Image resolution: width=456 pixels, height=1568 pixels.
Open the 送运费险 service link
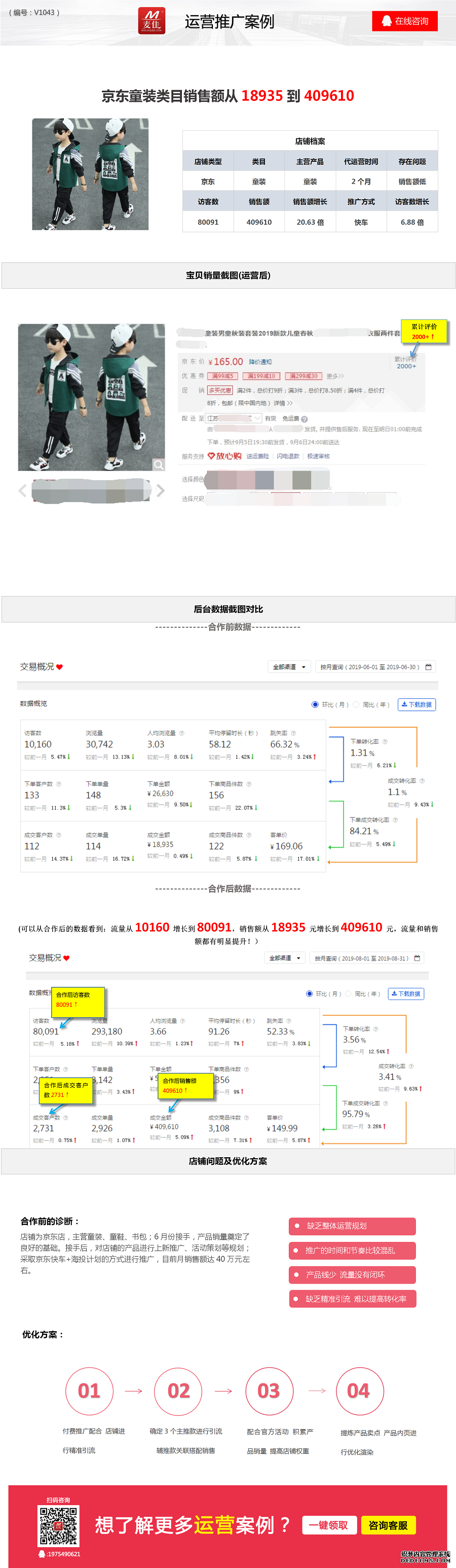coord(257,456)
